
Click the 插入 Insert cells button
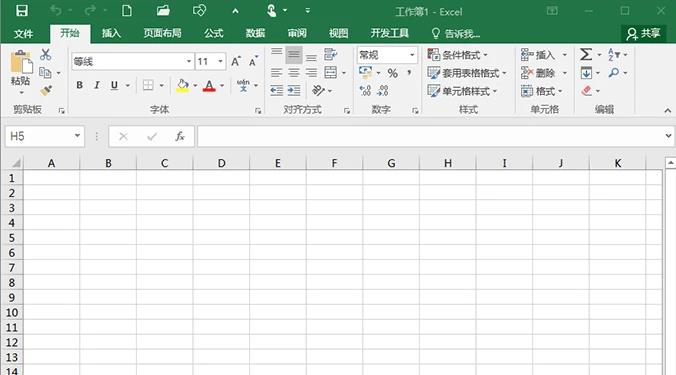tap(544, 55)
